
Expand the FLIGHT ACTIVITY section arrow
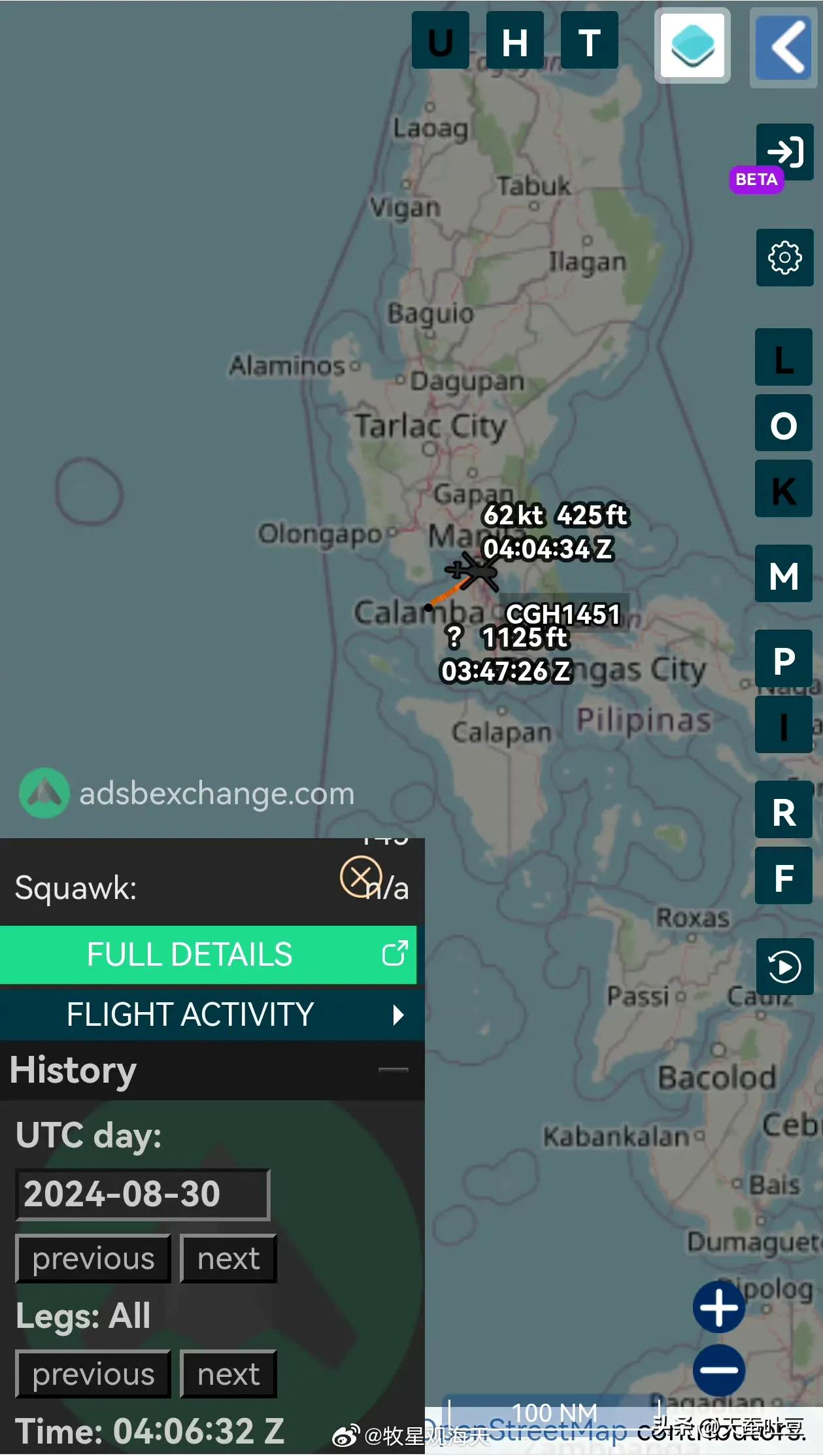398,1015
